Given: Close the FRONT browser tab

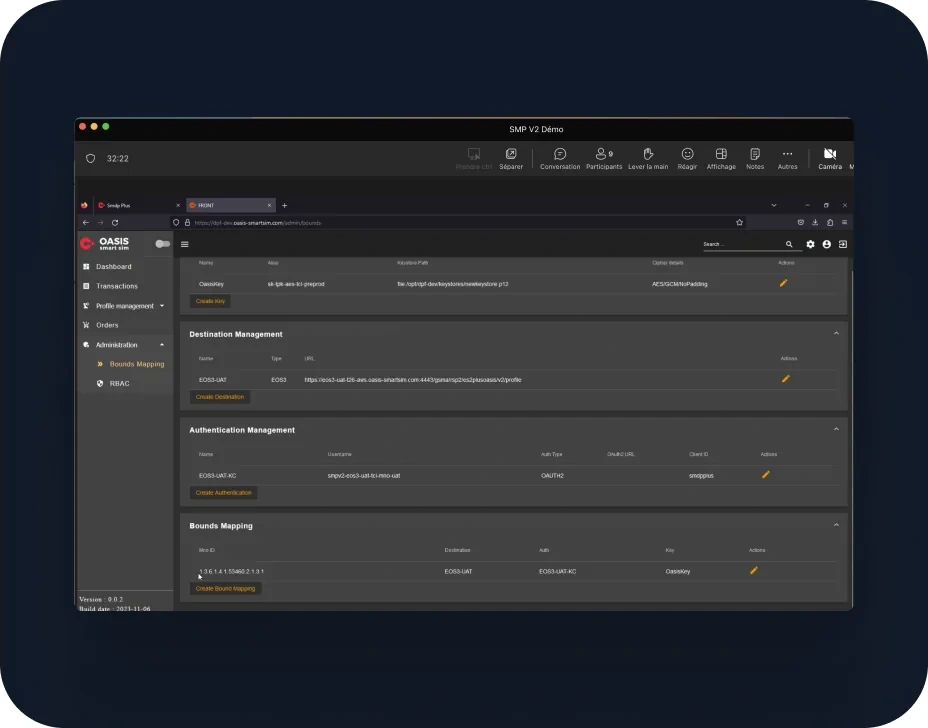Looking at the screenshot, I should (269, 205).
